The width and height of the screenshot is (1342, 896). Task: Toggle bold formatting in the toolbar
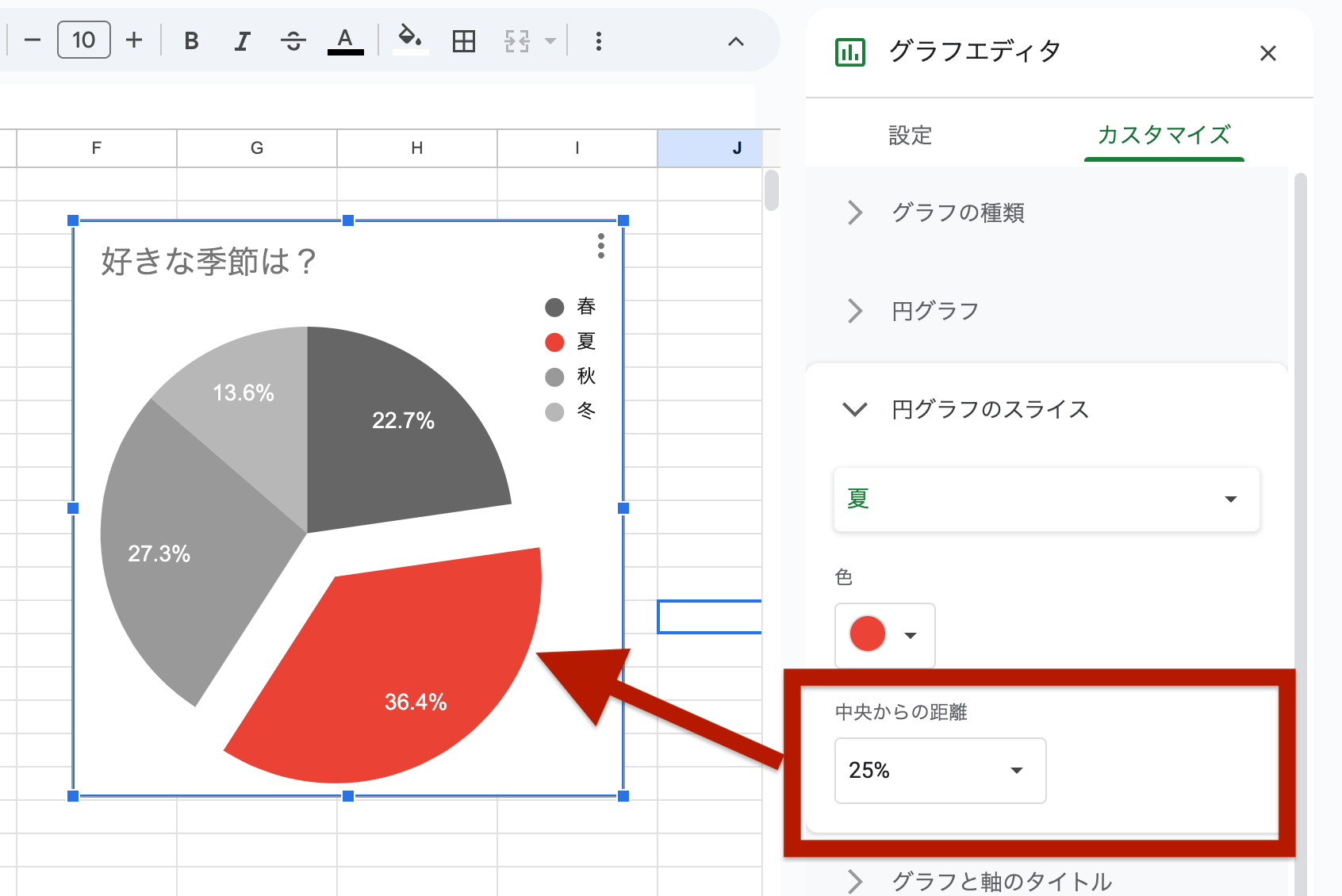(190, 41)
